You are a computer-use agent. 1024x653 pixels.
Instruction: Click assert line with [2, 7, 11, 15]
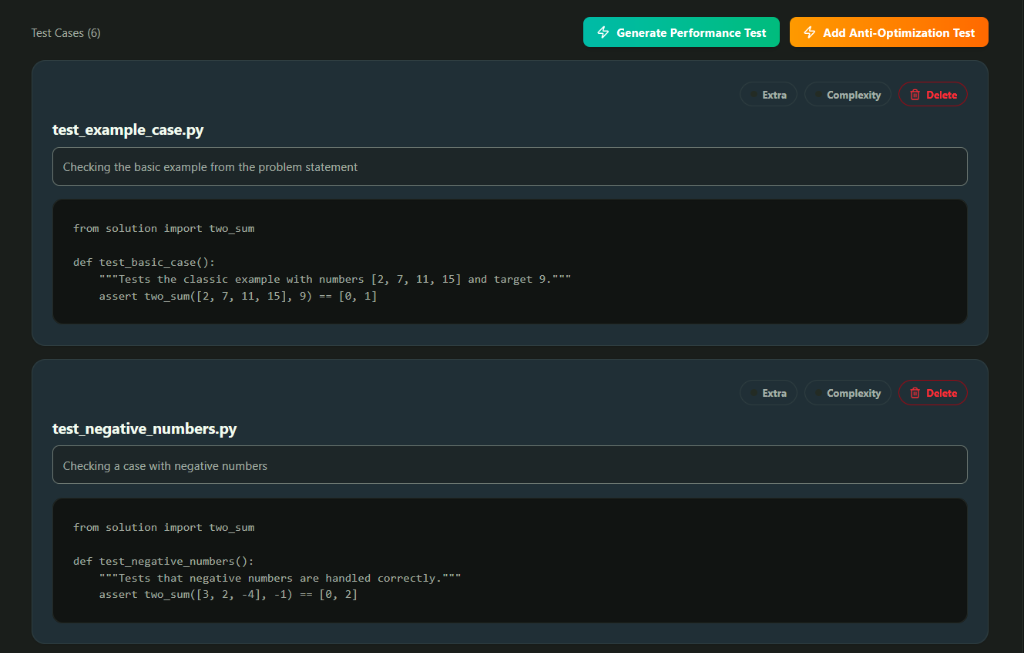(238, 296)
